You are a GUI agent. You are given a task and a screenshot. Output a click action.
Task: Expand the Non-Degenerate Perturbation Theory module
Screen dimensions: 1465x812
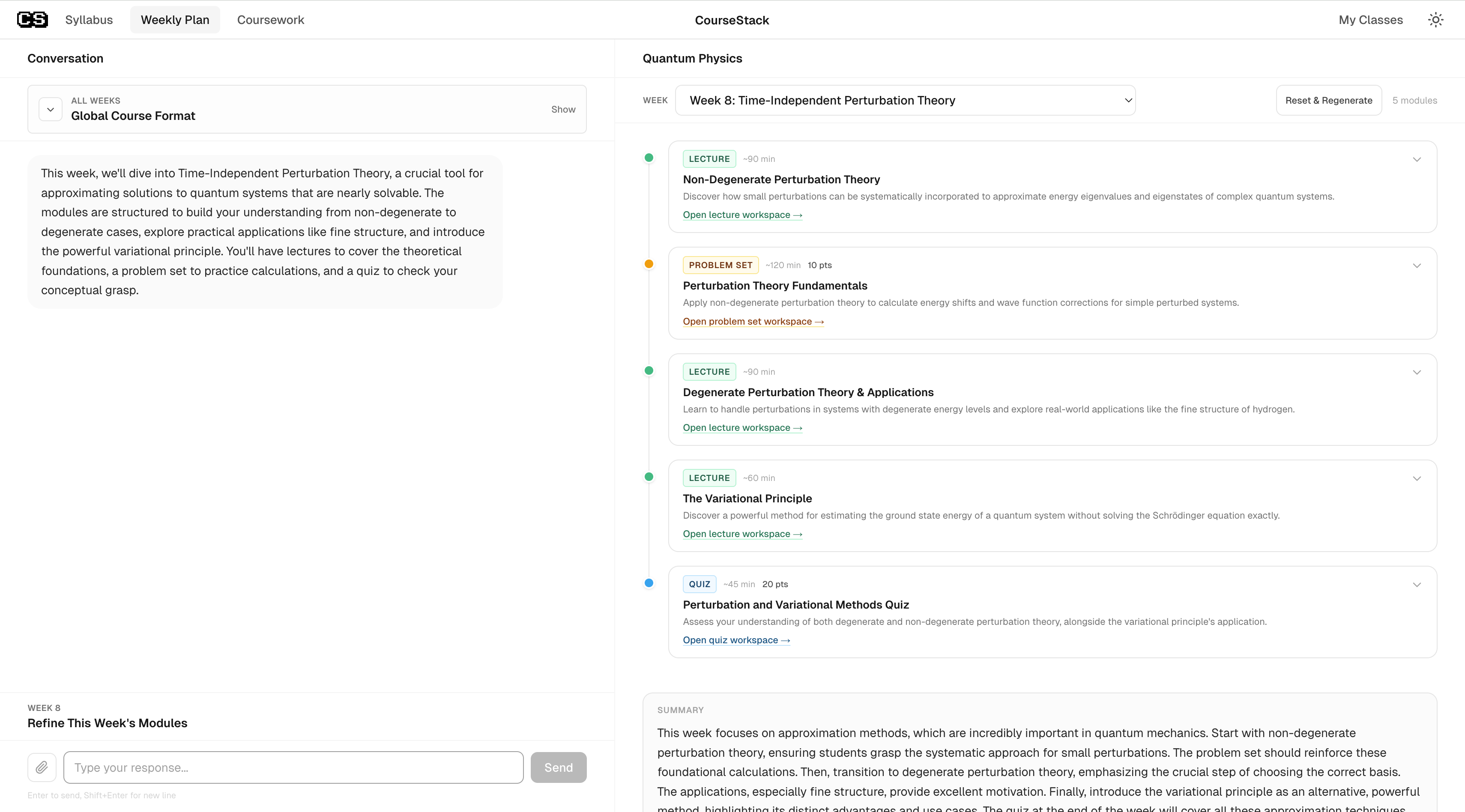click(x=1417, y=159)
